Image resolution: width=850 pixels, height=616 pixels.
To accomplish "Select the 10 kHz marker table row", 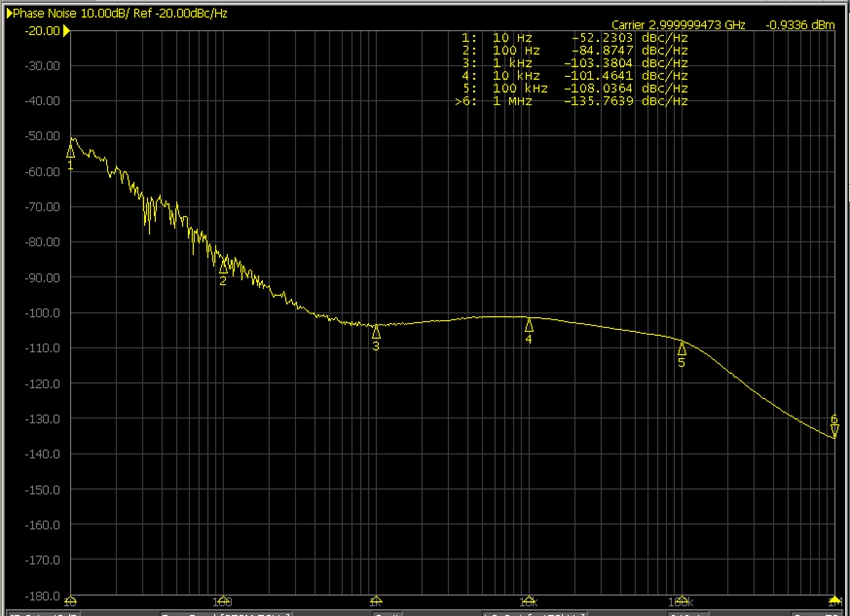I will [x=575, y=75].
